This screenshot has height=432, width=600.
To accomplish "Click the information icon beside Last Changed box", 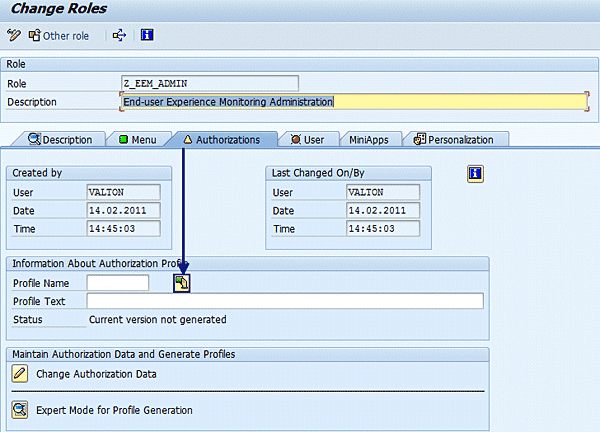I will [x=476, y=174].
